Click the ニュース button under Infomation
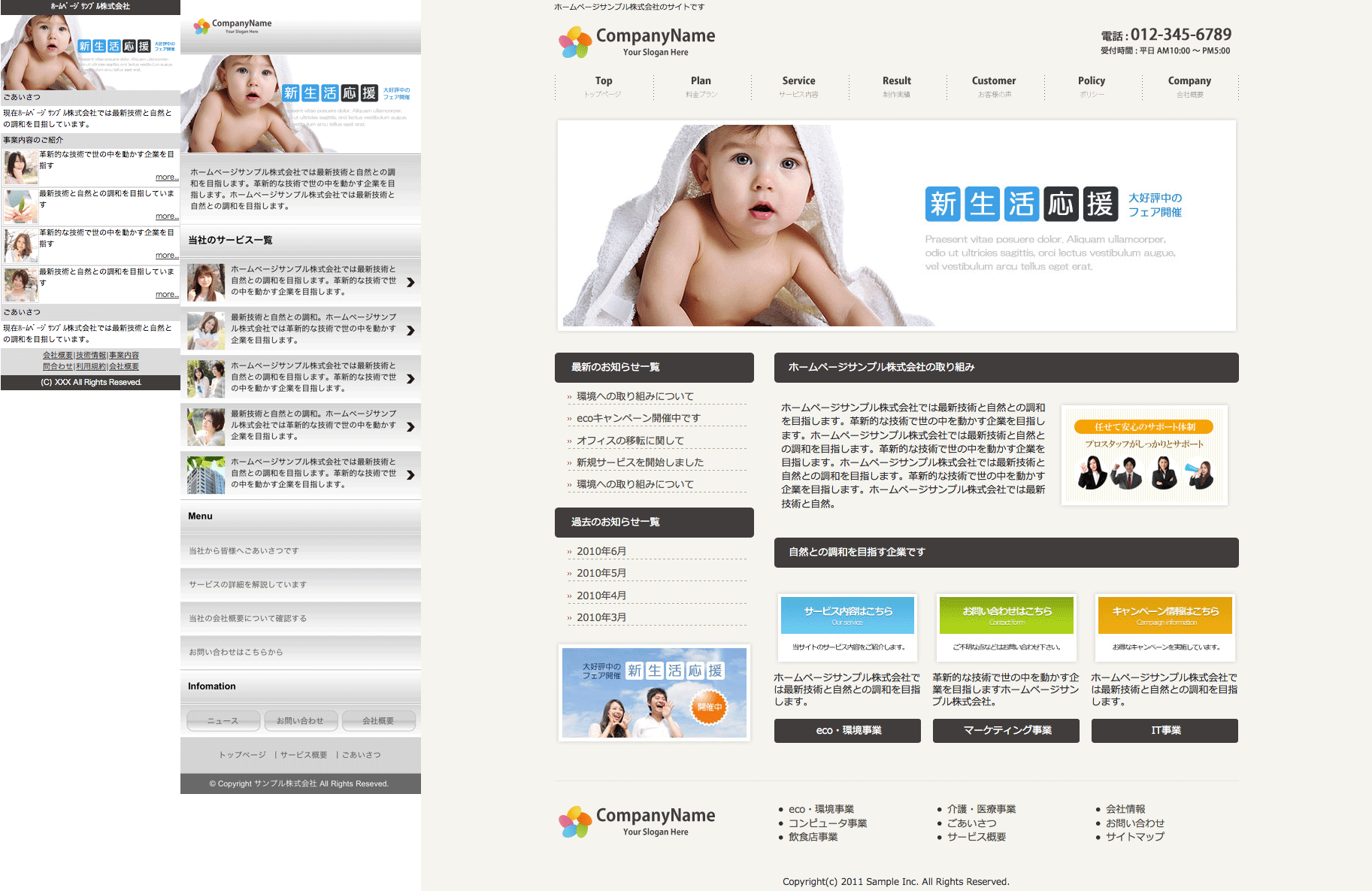The width and height of the screenshot is (1372, 891). 223,721
